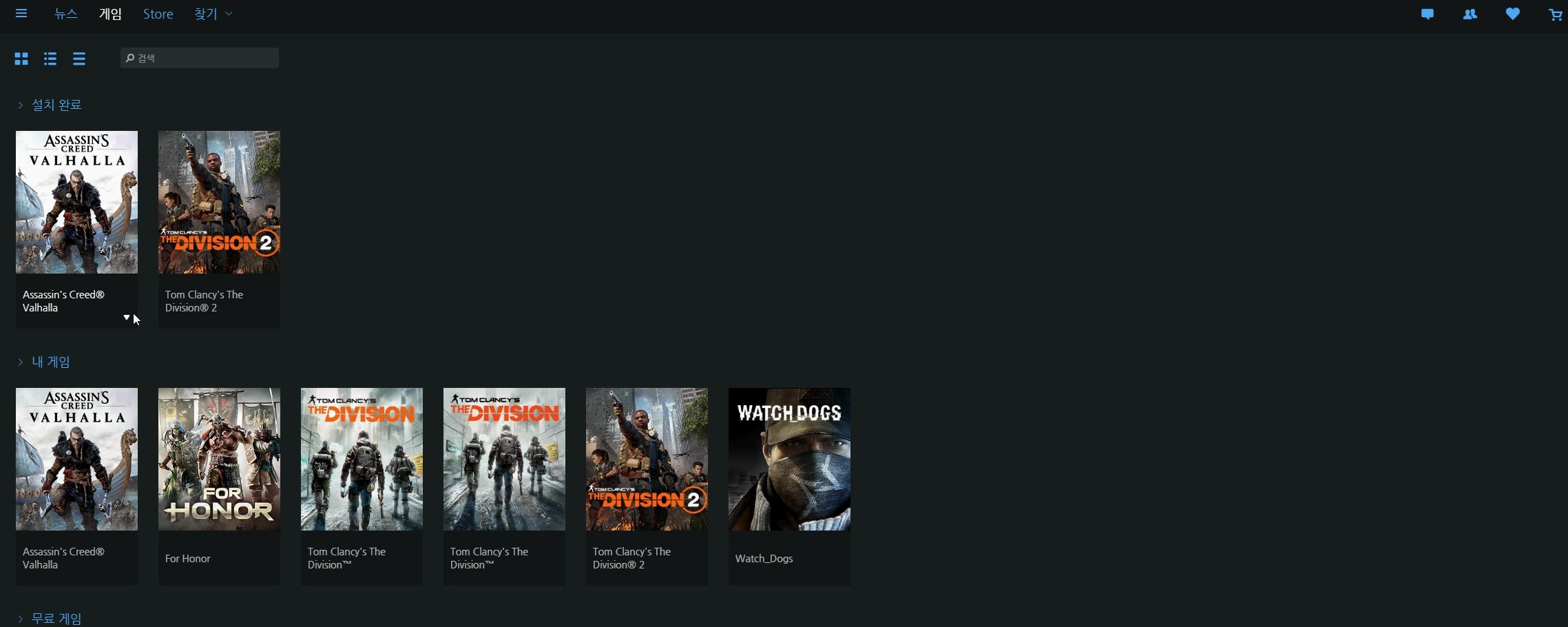Click installed Assassin's Creed® Valhalla title

pos(63,301)
